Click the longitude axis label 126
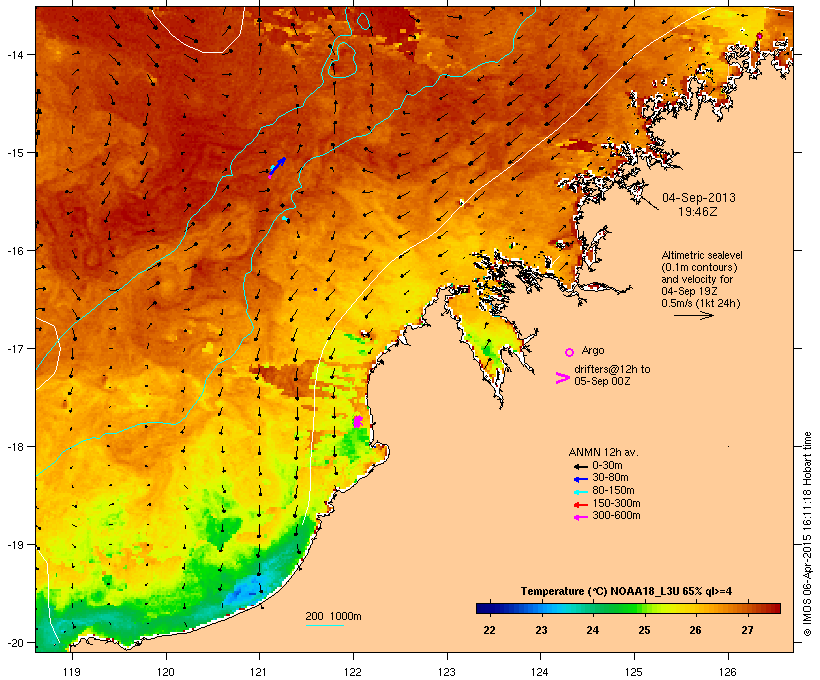Screen dimensions: 820x680 click(x=728, y=672)
